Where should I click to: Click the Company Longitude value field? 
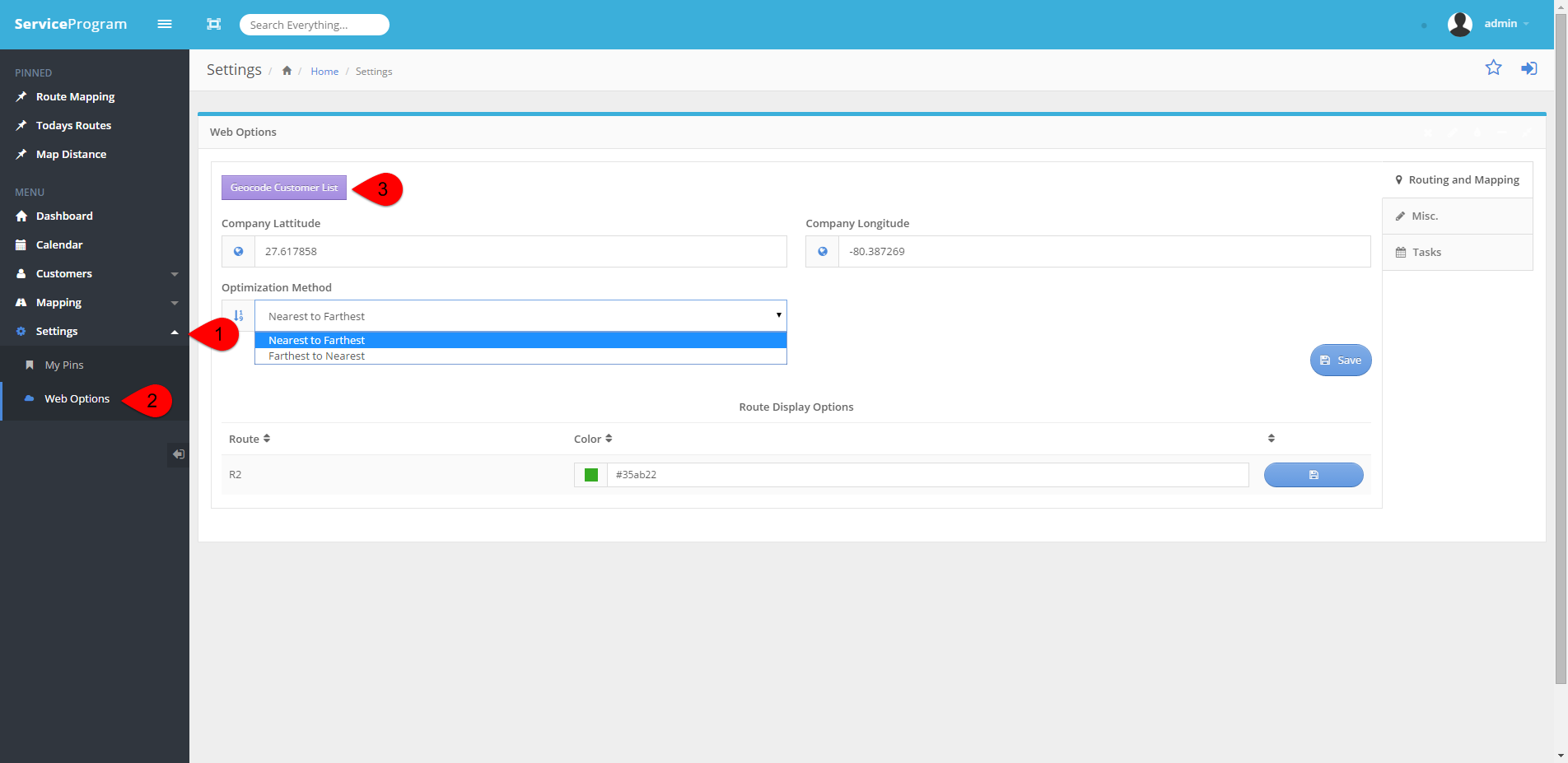point(1104,252)
